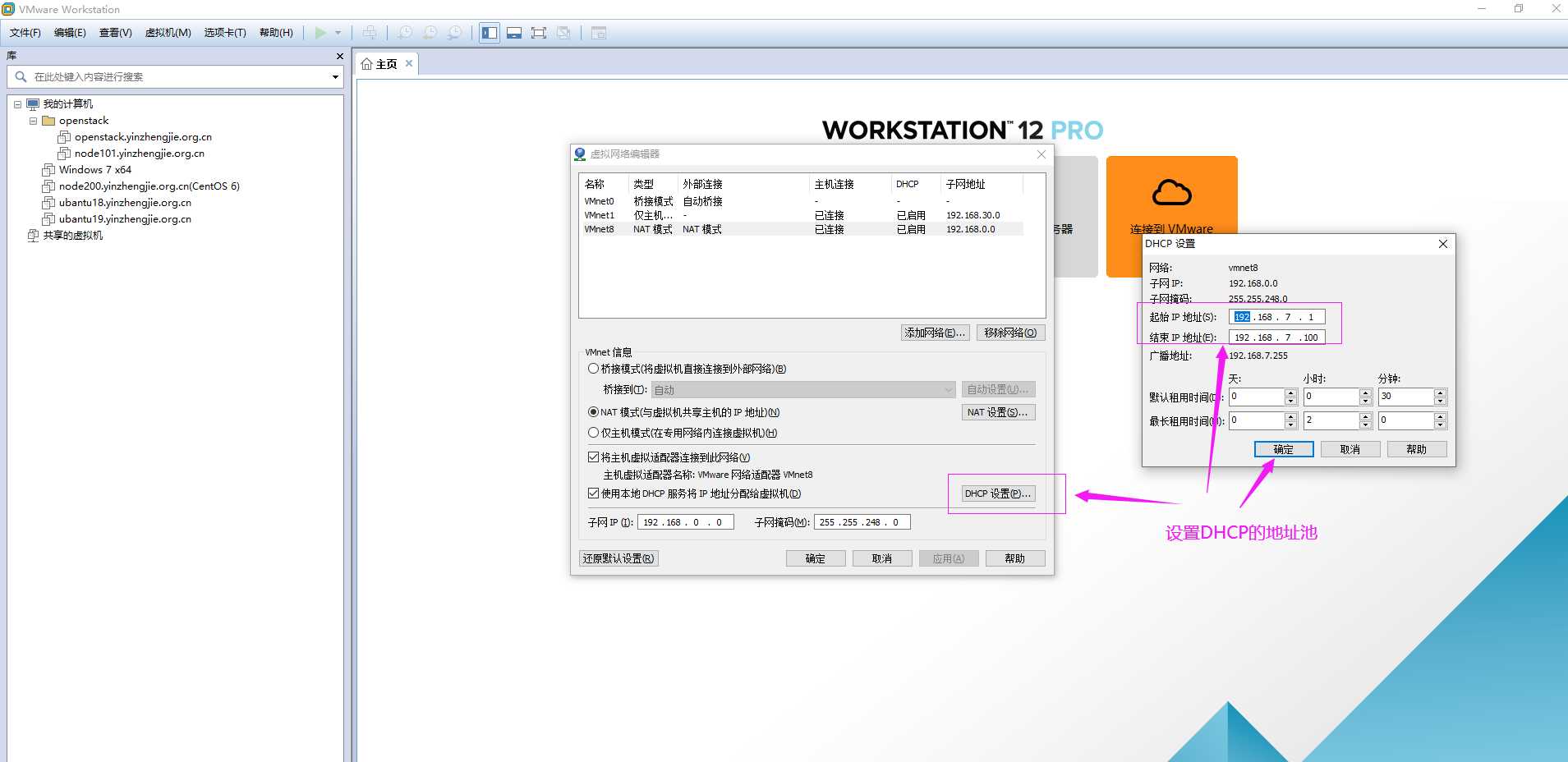Select VM openstack.yinzhengjie.org.cn in library
This screenshot has width=1568, height=762.
pos(143,137)
